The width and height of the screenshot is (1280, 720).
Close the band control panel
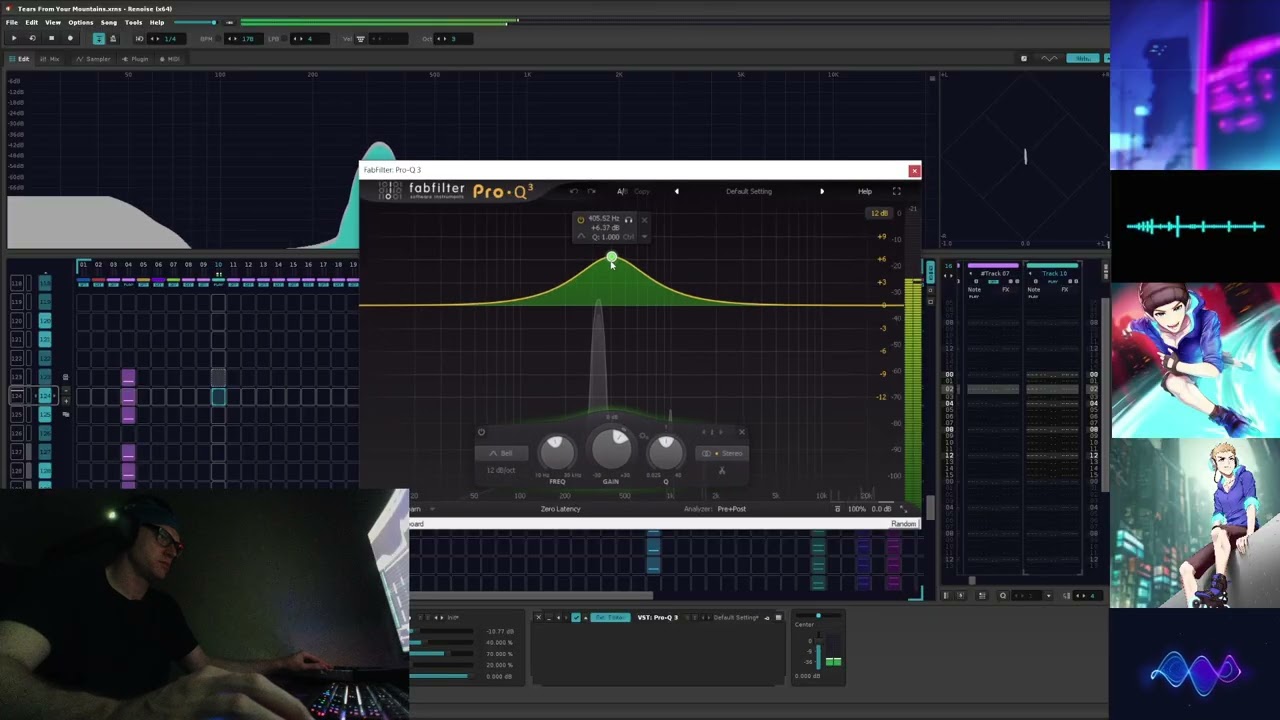pos(742,432)
